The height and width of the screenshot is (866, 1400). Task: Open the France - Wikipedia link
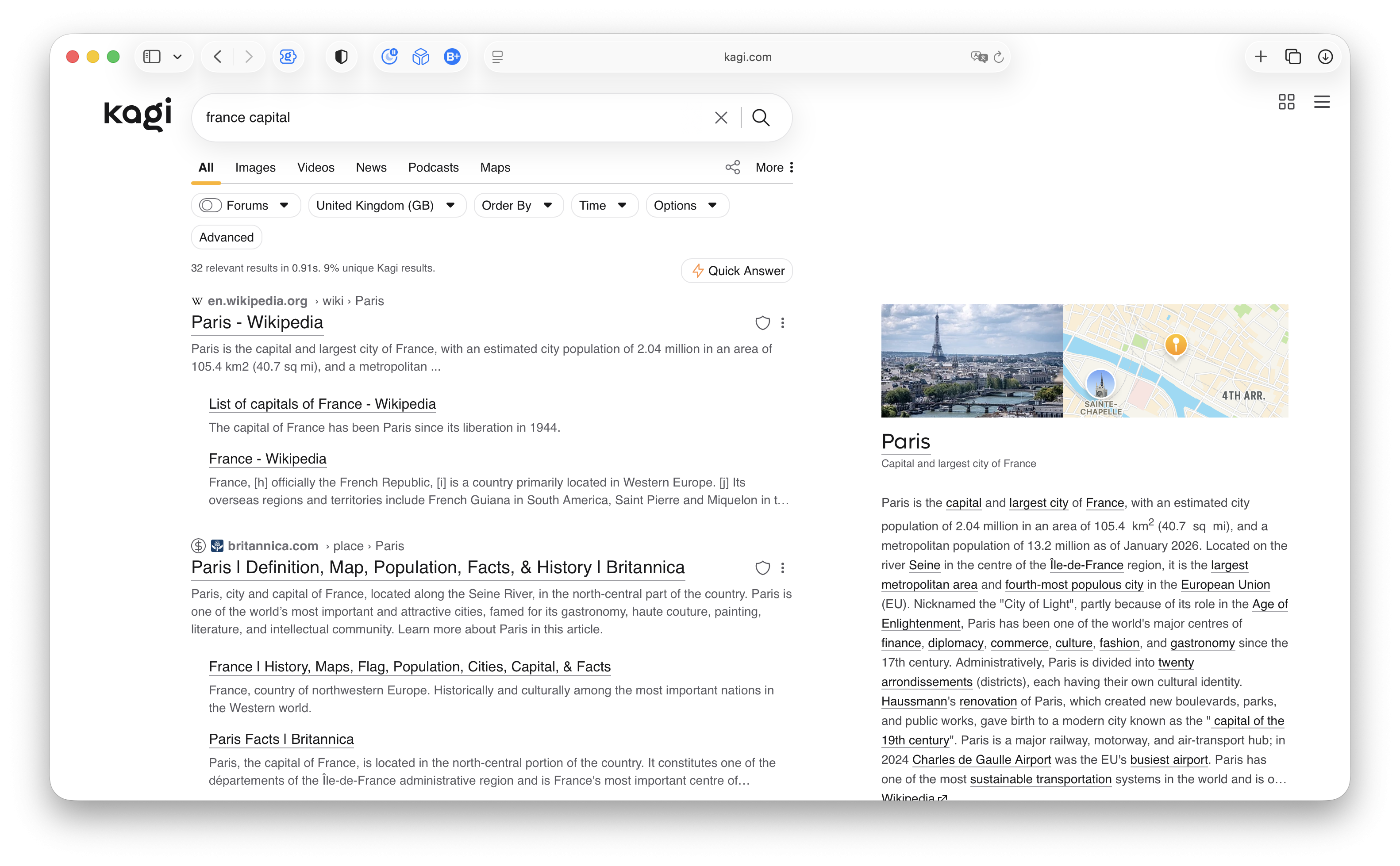click(268, 459)
